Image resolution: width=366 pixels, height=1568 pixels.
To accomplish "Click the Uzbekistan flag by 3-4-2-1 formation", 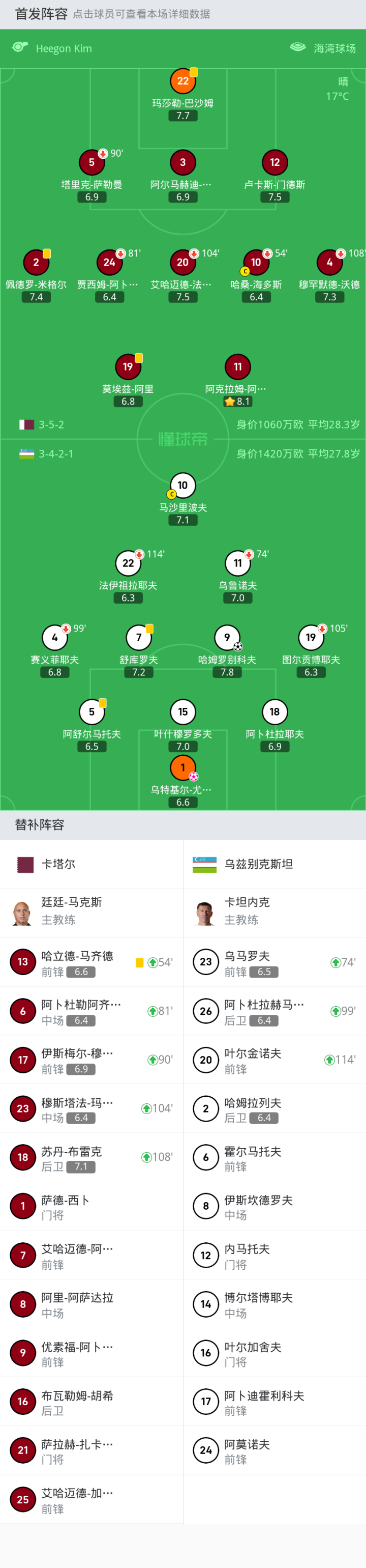I will (x=27, y=453).
